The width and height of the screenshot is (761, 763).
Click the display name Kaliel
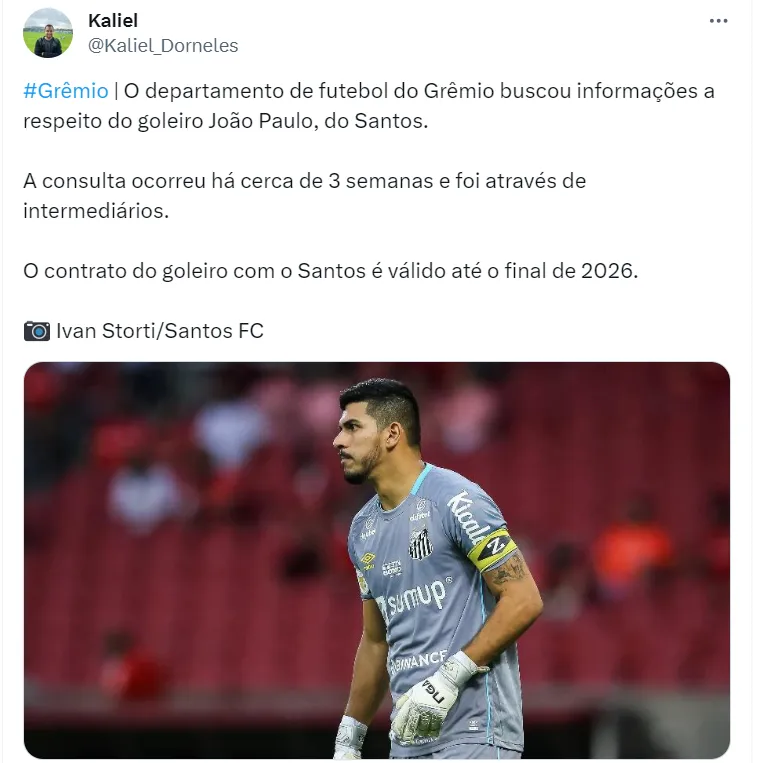click(x=113, y=20)
